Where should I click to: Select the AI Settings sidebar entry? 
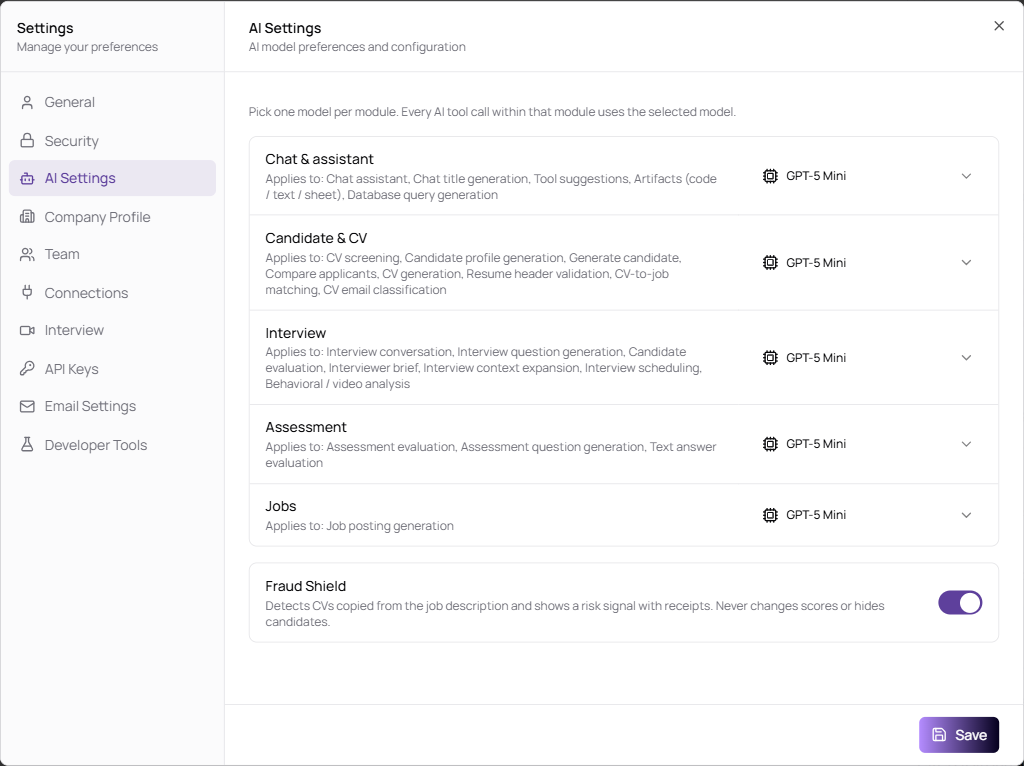tap(112, 178)
